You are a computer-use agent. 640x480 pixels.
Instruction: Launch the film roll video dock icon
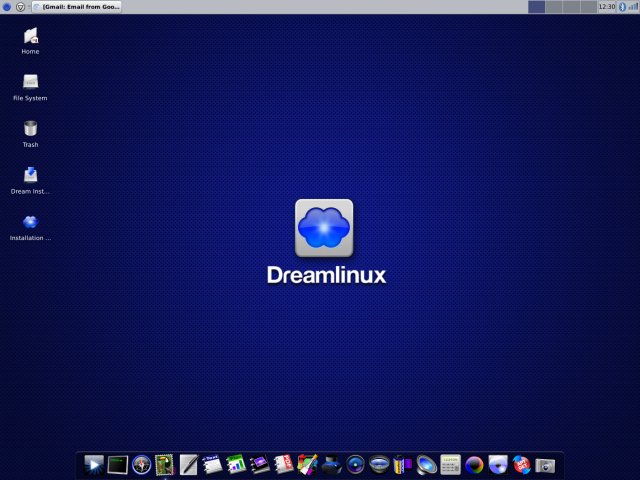402,465
